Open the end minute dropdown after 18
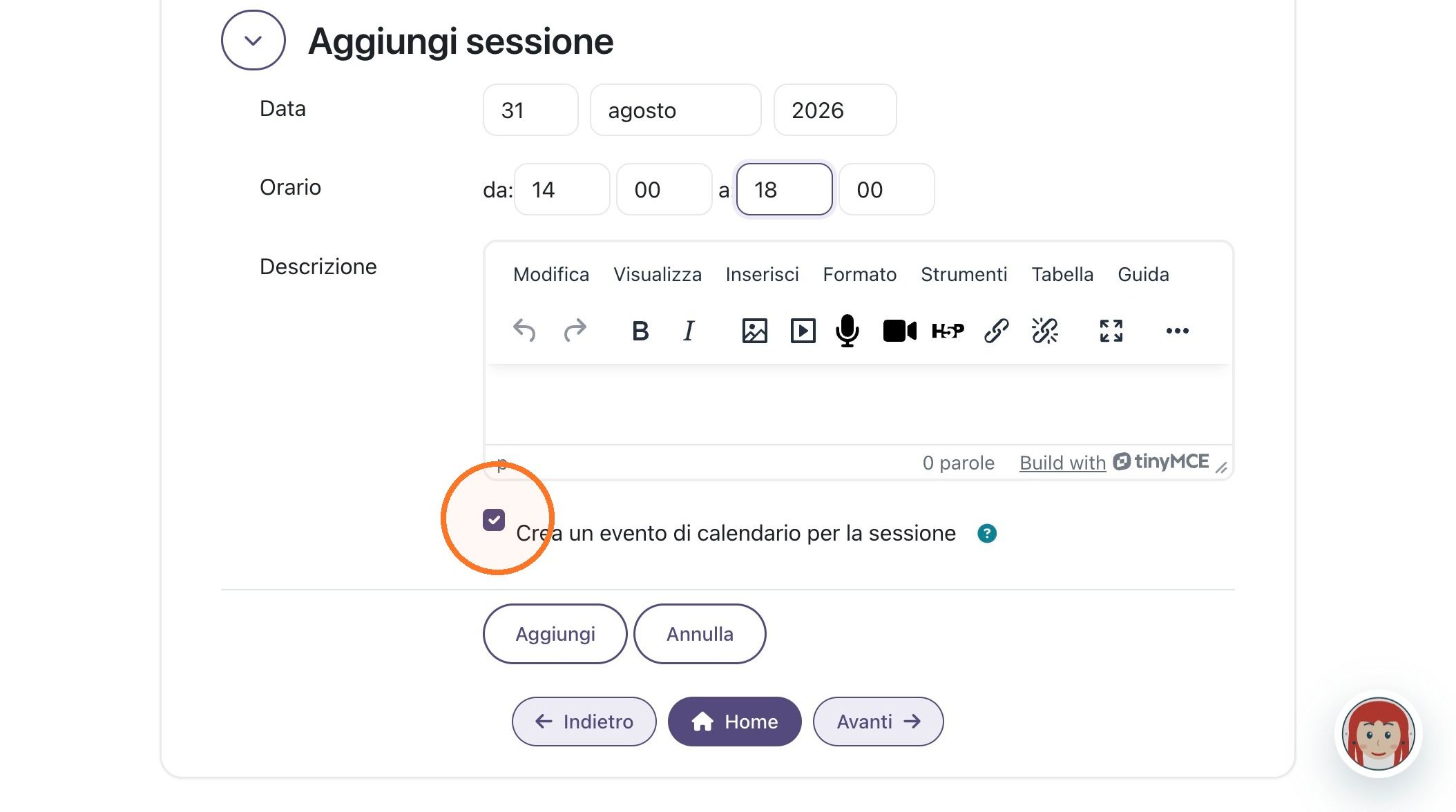Screen dimensions: 1456x812 coord(887,189)
